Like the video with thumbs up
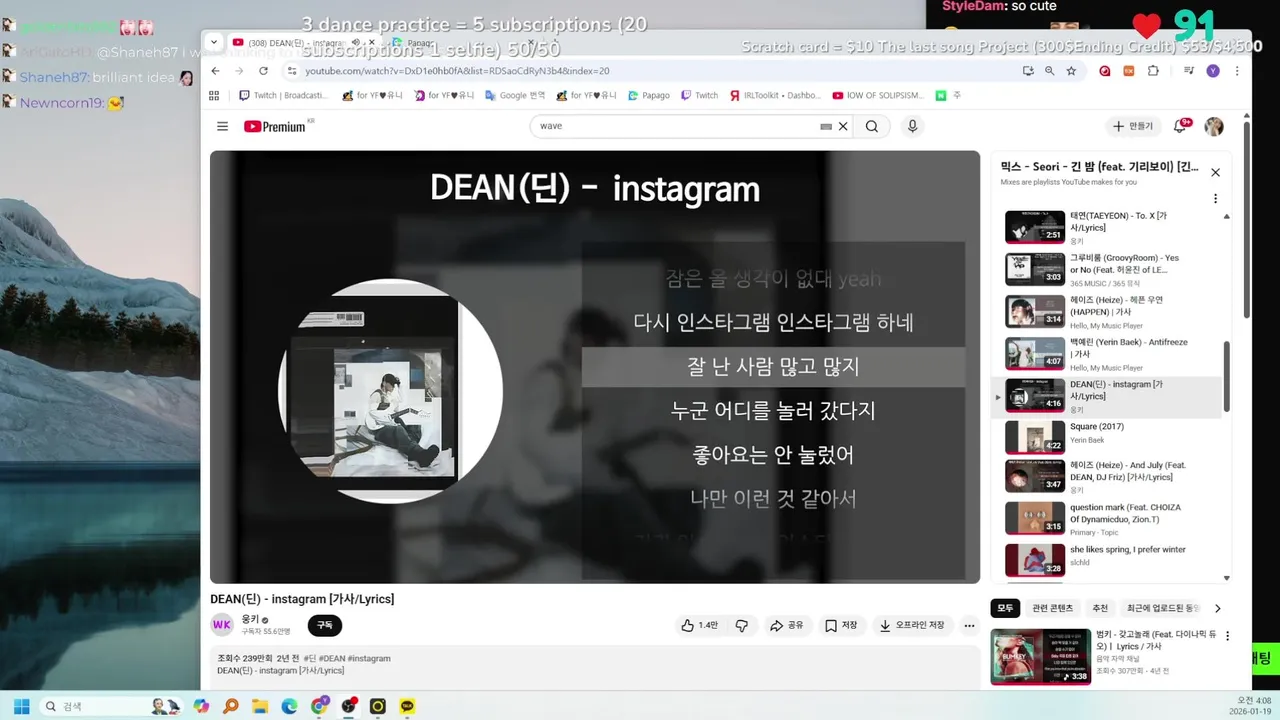Screen dimensions: 1280x720 coord(700,625)
